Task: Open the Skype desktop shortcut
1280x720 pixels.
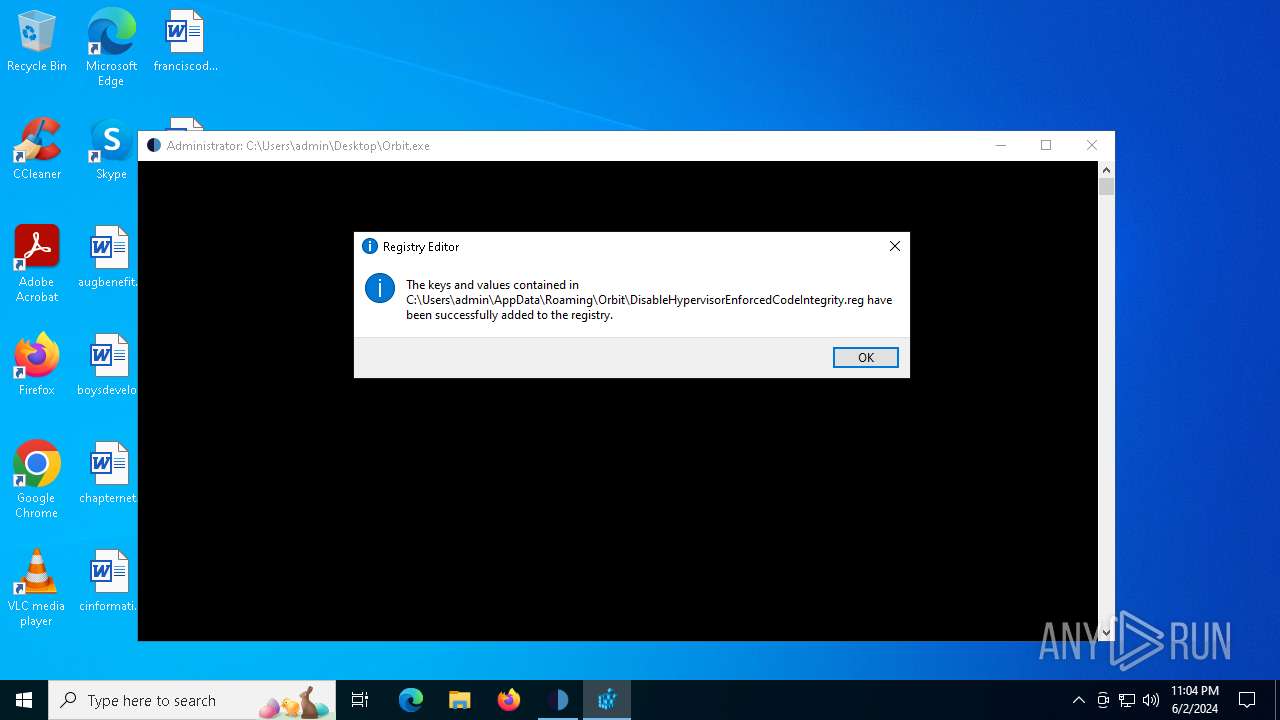Action: coord(111,150)
